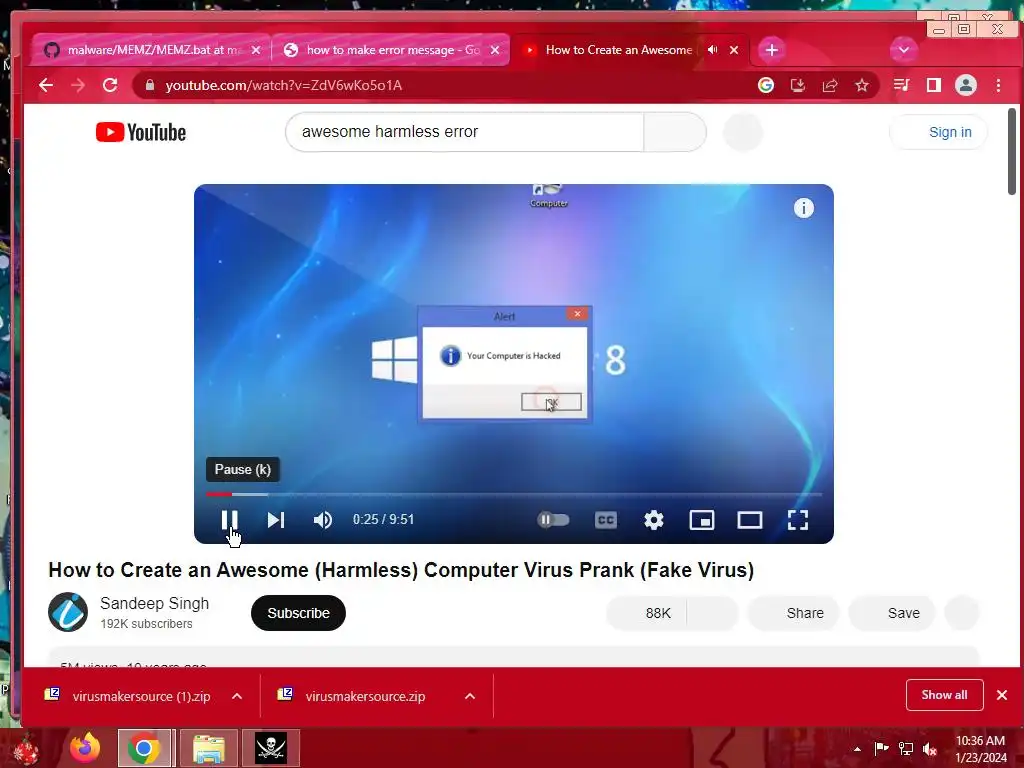Image resolution: width=1024 pixels, height=768 pixels.
Task: Open Chrome three-dot menu
Action: (998, 86)
